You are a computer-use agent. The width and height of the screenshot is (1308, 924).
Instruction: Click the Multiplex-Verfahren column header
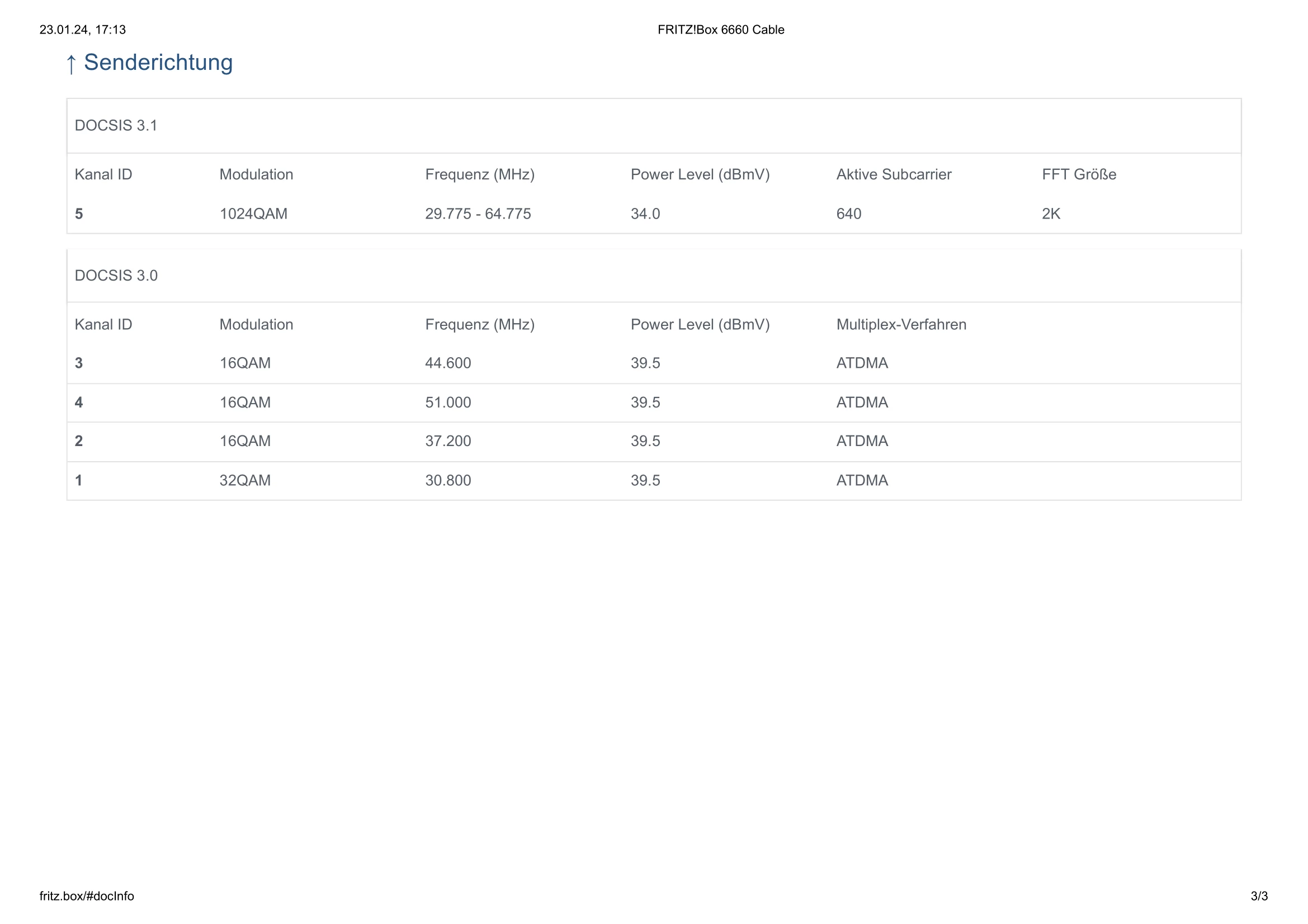pyautogui.click(x=901, y=325)
